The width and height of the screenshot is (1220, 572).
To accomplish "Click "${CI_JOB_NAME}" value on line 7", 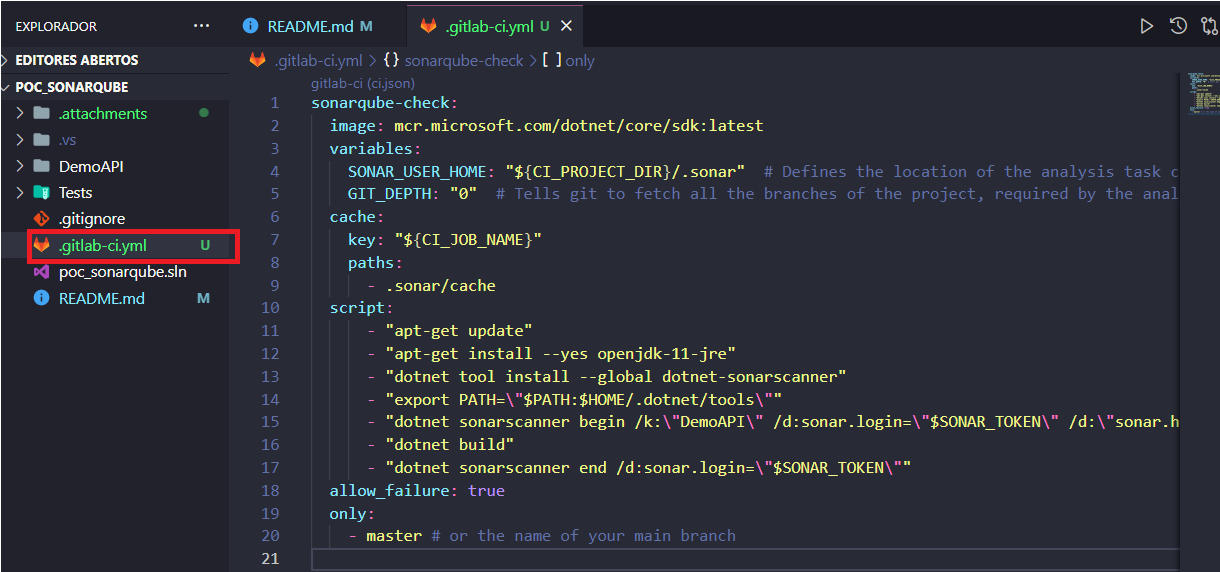I will coord(467,240).
